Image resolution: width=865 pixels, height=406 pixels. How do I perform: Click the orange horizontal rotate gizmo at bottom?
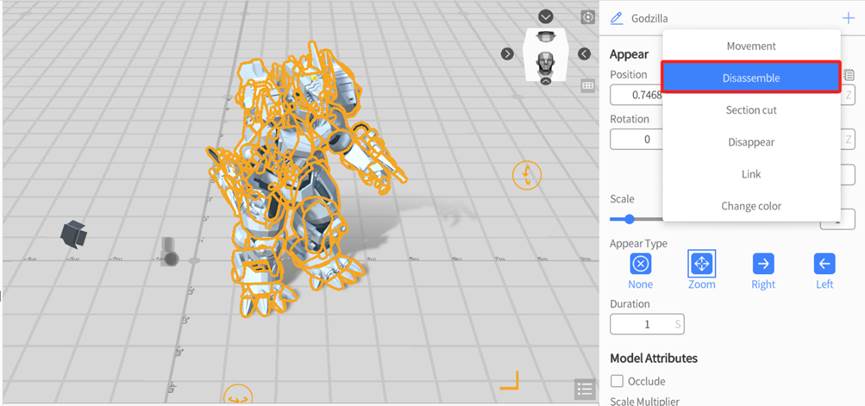tap(238, 396)
